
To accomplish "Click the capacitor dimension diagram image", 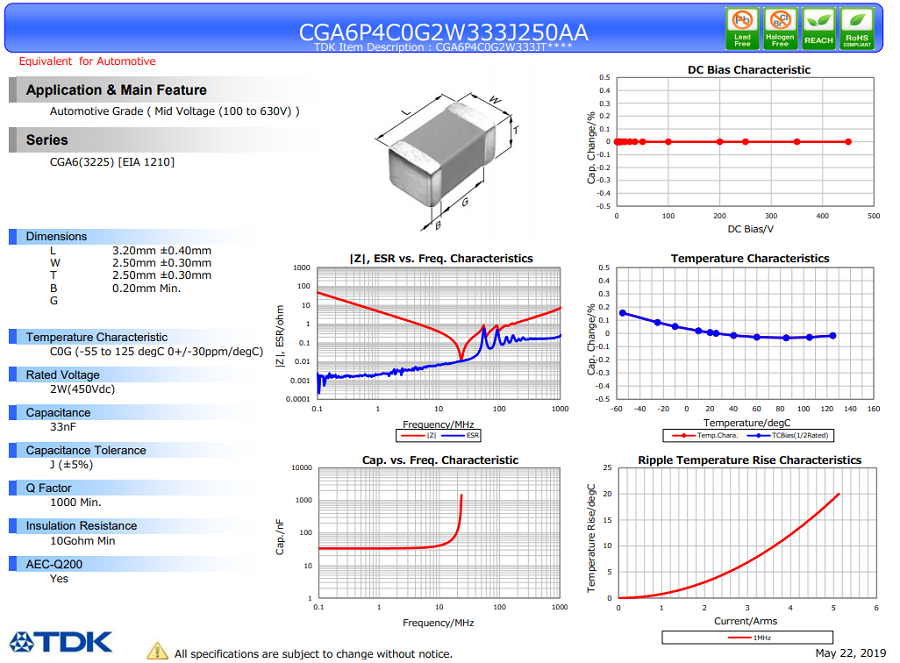I will (446, 155).
